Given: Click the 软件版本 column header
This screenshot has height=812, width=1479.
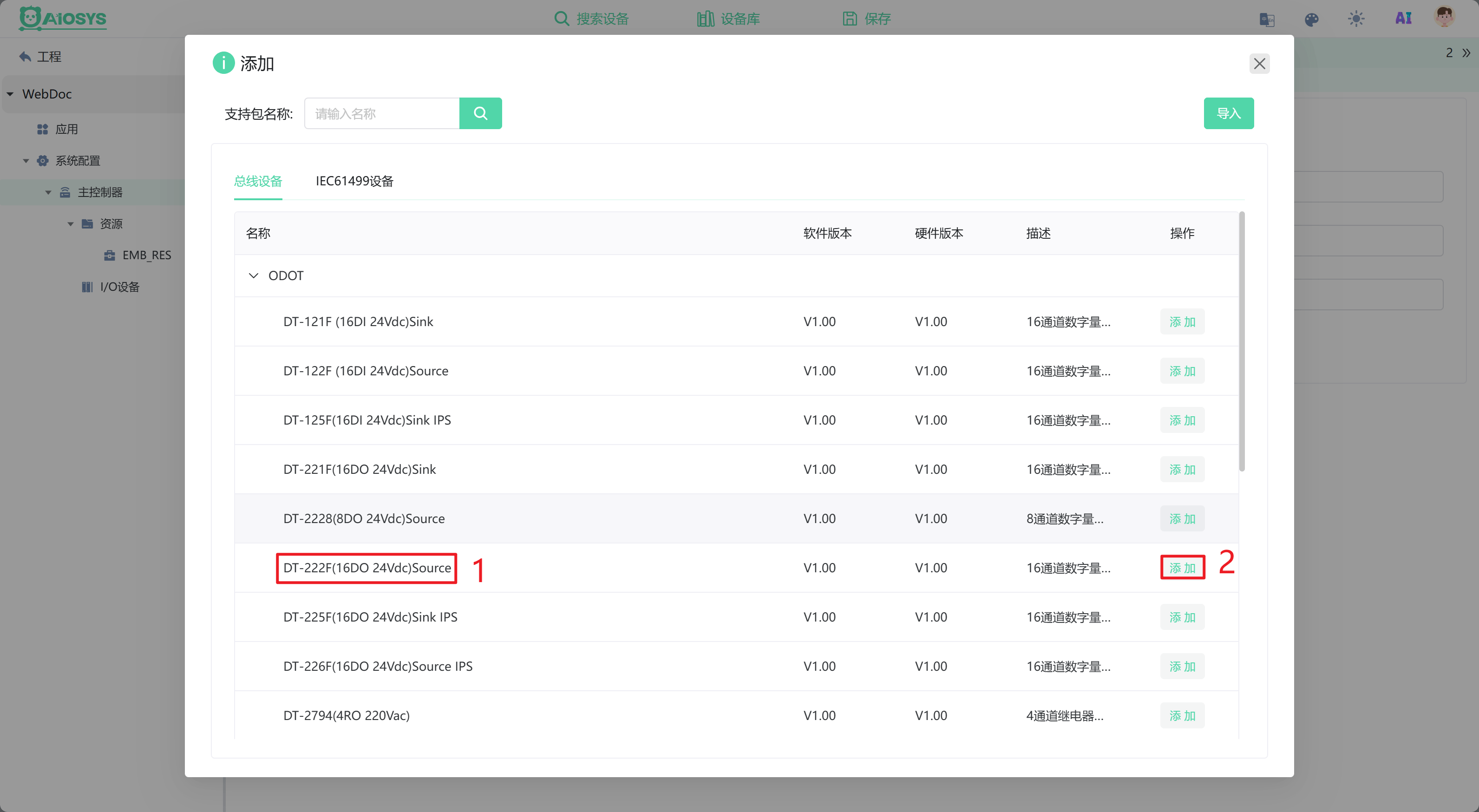Looking at the screenshot, I should tap(827, 233).
